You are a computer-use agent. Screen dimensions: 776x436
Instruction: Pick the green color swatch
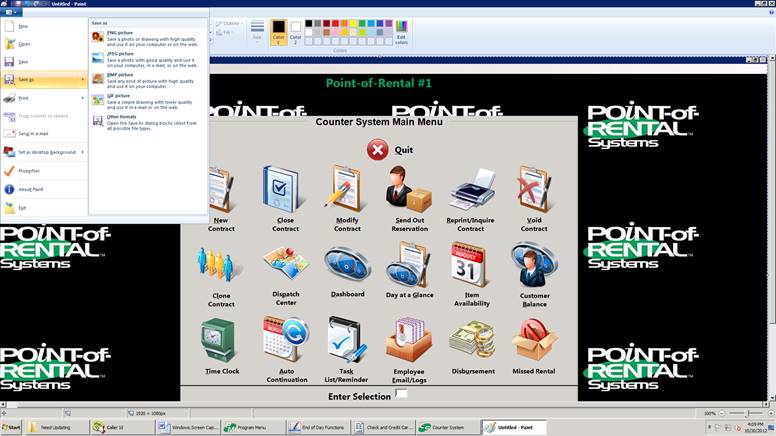click(362, 23)
